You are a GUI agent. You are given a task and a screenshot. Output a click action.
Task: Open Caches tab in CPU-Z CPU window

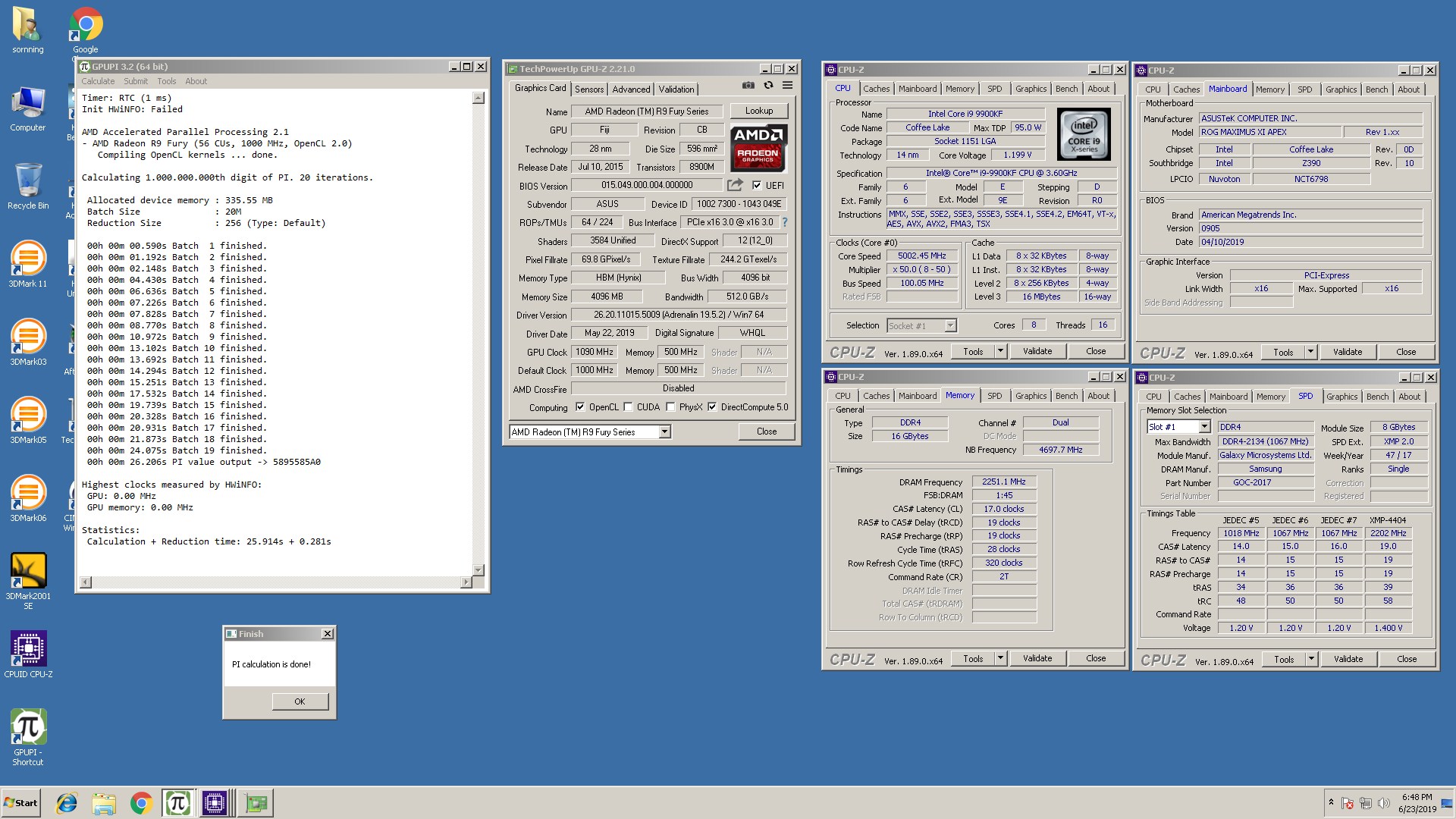pyautogui.click(x=876, y=89)
